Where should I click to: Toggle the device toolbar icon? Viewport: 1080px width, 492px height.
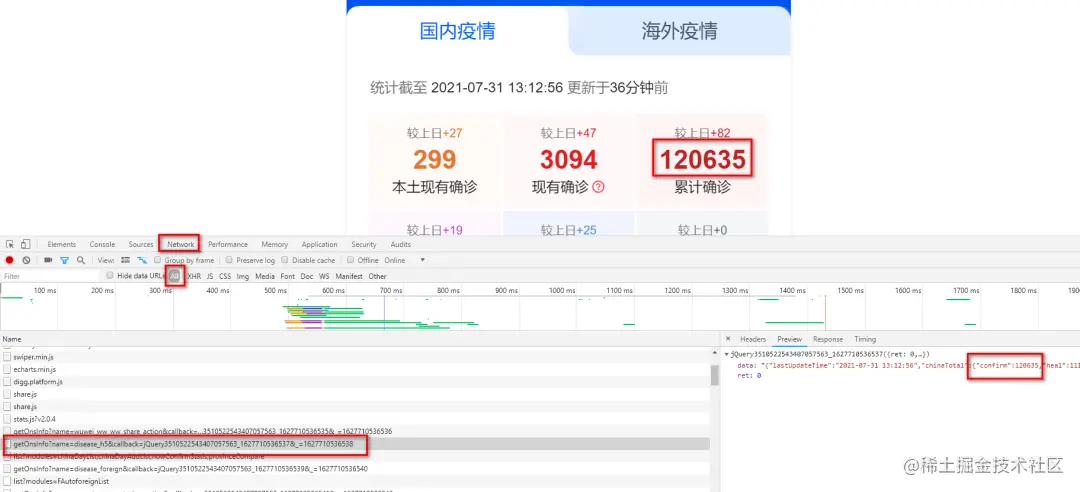25,244
